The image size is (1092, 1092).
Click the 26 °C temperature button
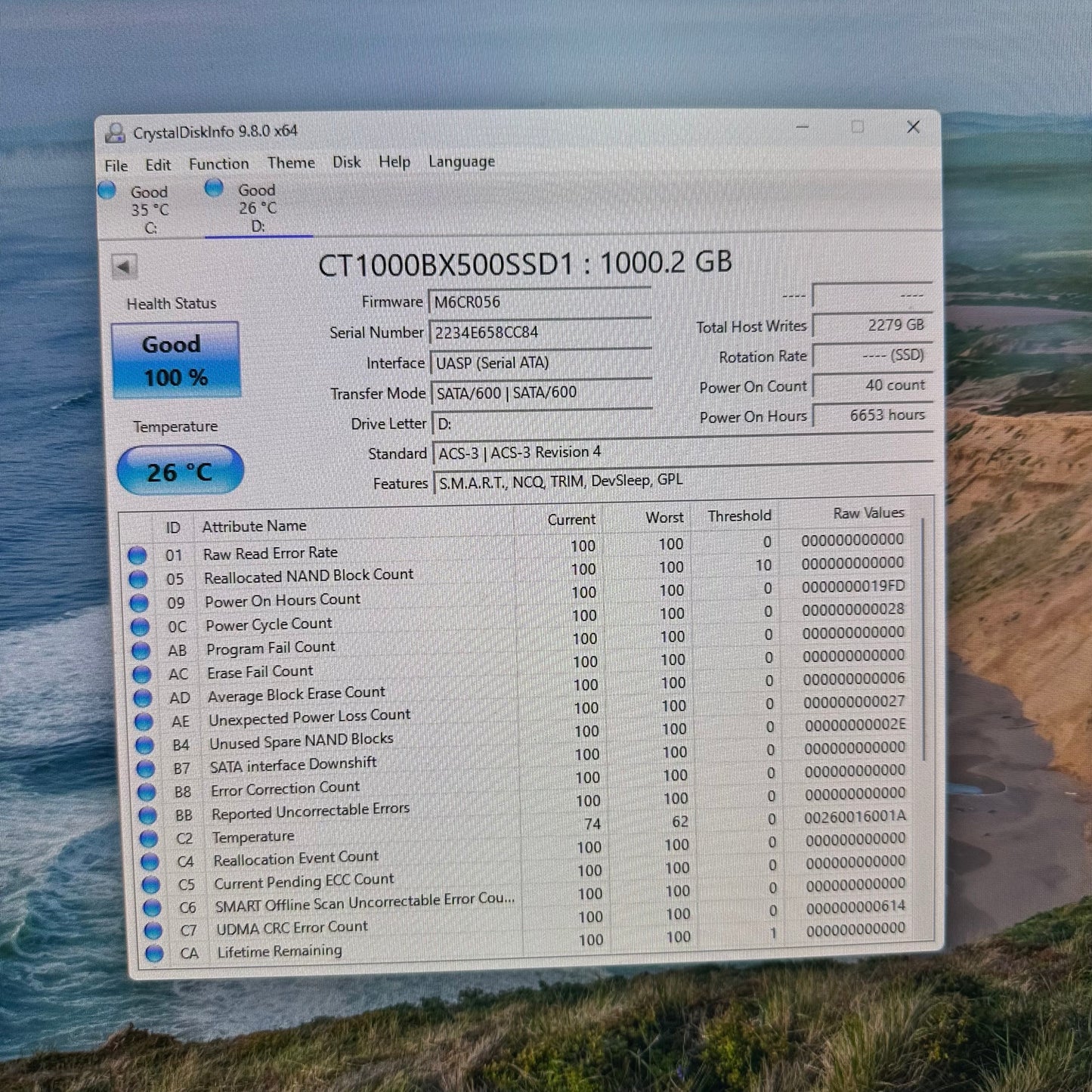tap(180, 471)
